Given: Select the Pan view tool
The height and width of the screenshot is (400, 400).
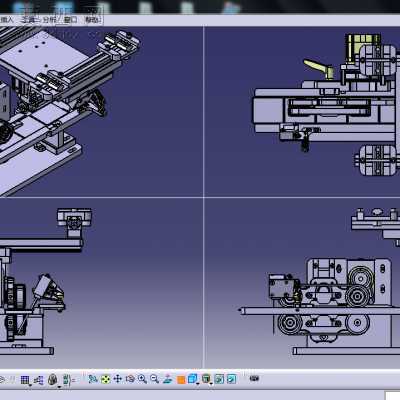Looking at the screenshot, I should (118, 379).
